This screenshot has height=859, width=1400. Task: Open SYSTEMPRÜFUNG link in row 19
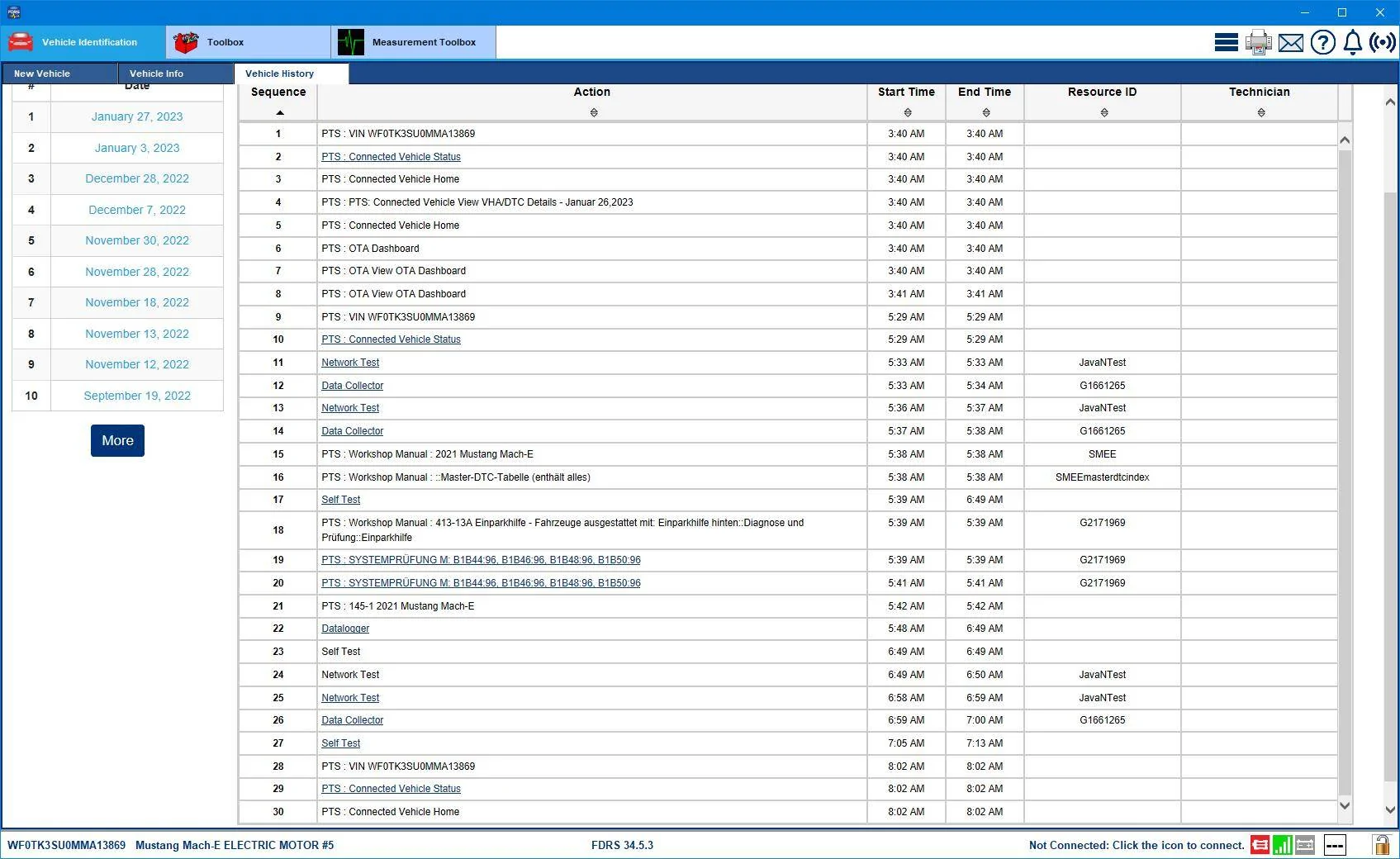(481, 560)
